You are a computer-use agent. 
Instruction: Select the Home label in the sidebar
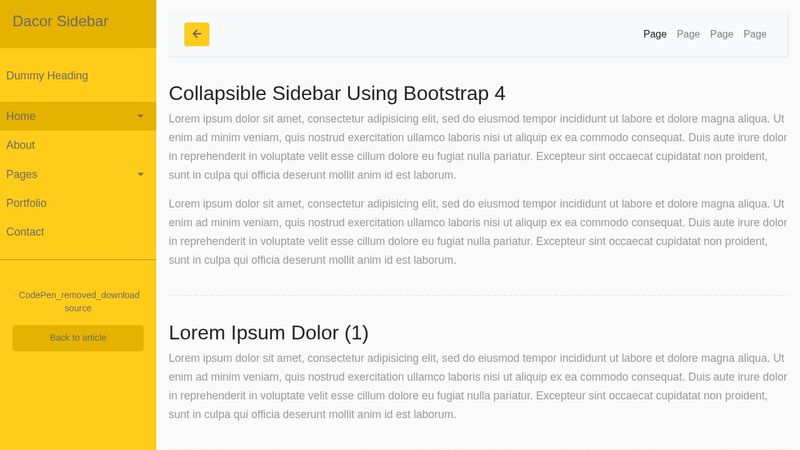[x=21, y=116]
